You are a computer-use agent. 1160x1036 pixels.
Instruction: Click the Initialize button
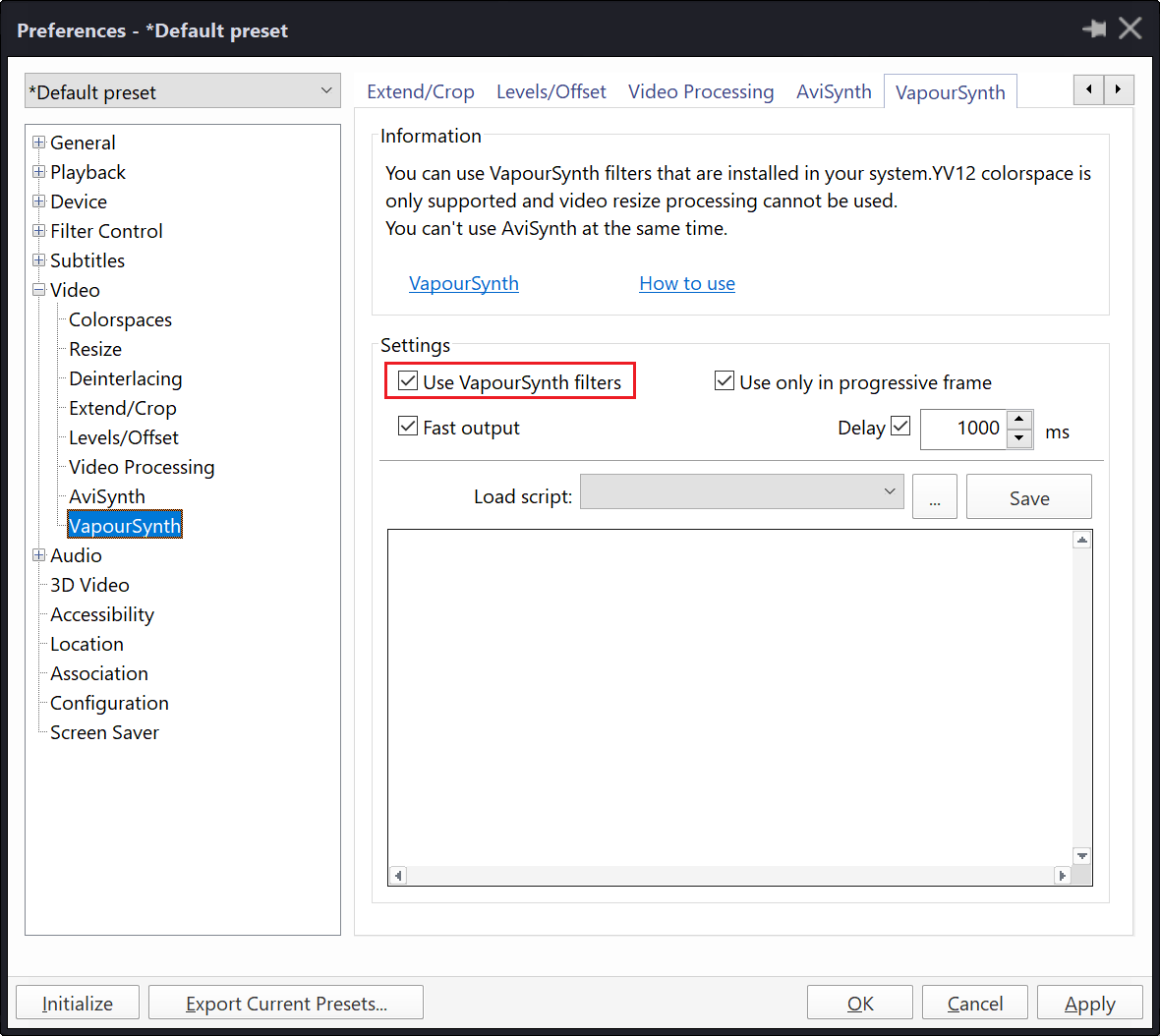click(x=78, y=1003)
